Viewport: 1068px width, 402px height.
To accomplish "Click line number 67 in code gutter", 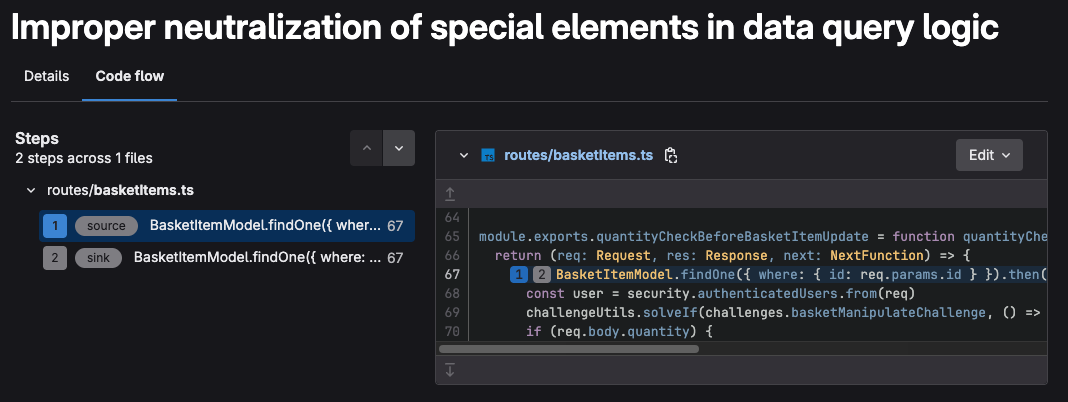I will pos(451,274).
